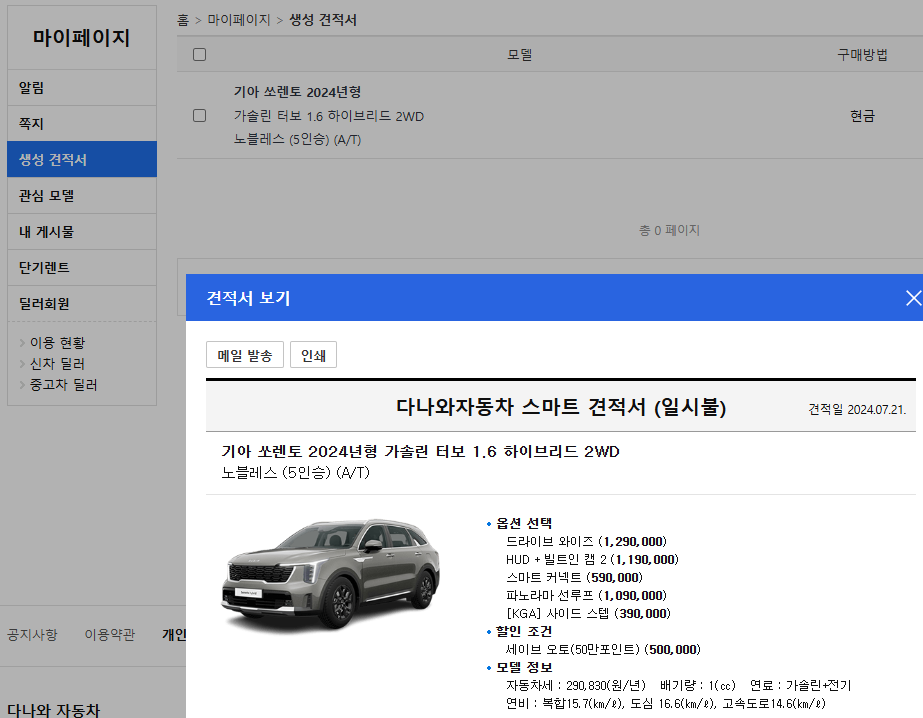Open 알림 in the sidebar menu
Screen dimensions: 923x718
82,88
